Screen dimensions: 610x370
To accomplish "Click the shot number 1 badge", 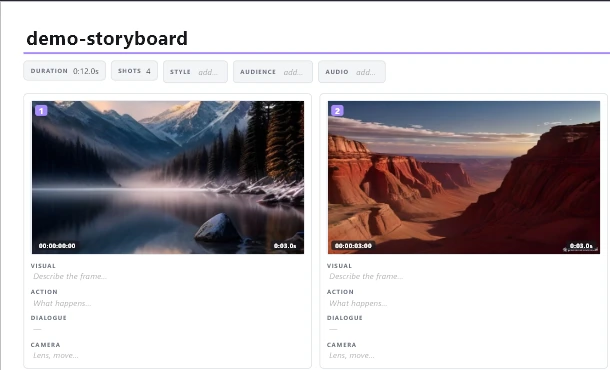I will pyautogui.click(x=41, y=110).
